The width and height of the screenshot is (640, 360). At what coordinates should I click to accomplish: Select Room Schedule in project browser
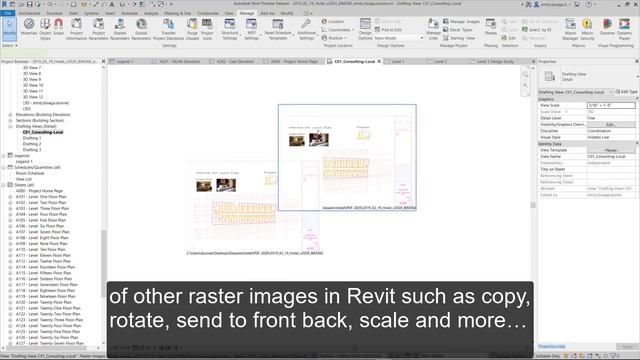(30, 173)
